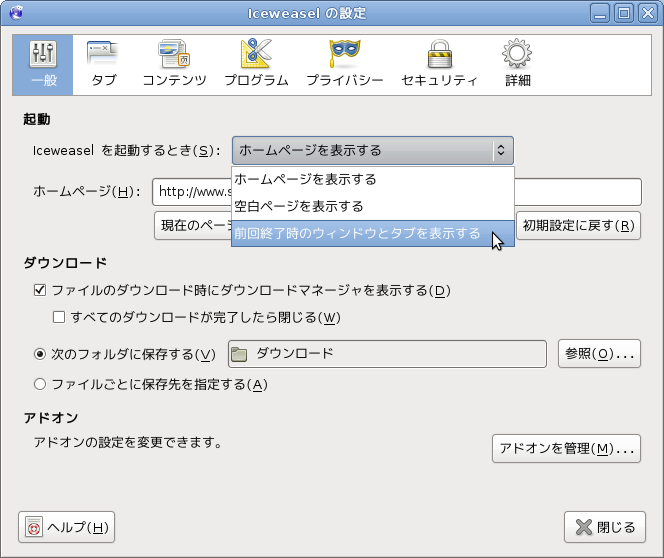Maximize the Iceweasel settings window
The width and height of the screenshot is (664, 558).
[x=624, y=13]
